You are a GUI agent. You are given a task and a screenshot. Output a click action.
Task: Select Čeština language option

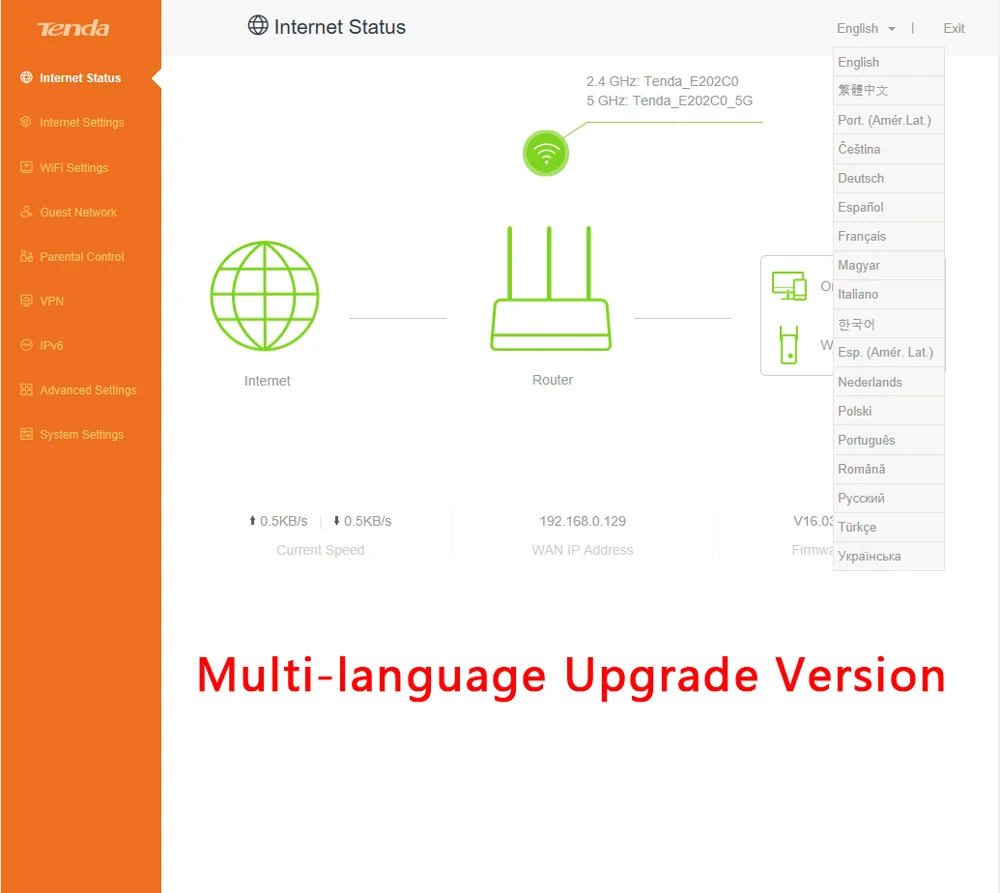pos(888,149)
